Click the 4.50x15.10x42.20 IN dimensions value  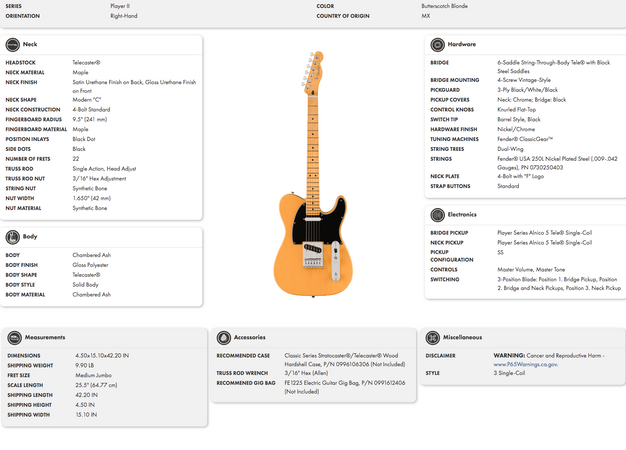pyautogui.click(x=102, y=355)
